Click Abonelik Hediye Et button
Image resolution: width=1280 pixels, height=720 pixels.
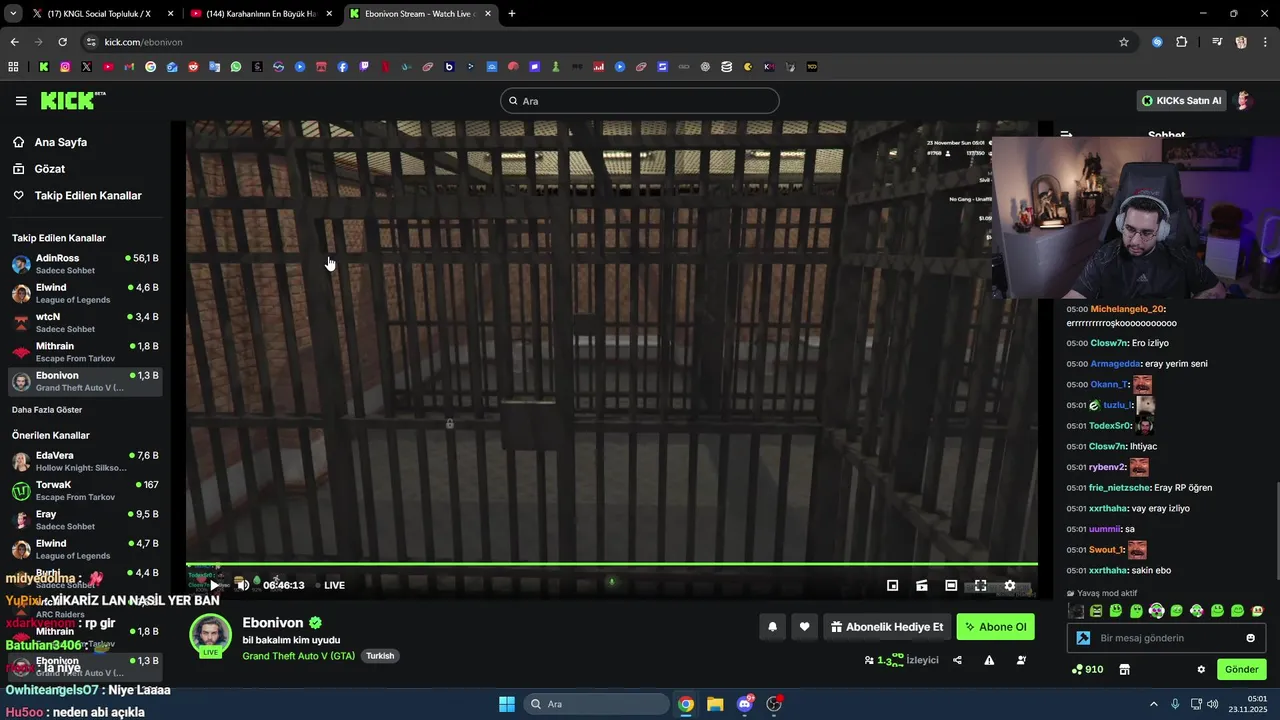(887, 627)
